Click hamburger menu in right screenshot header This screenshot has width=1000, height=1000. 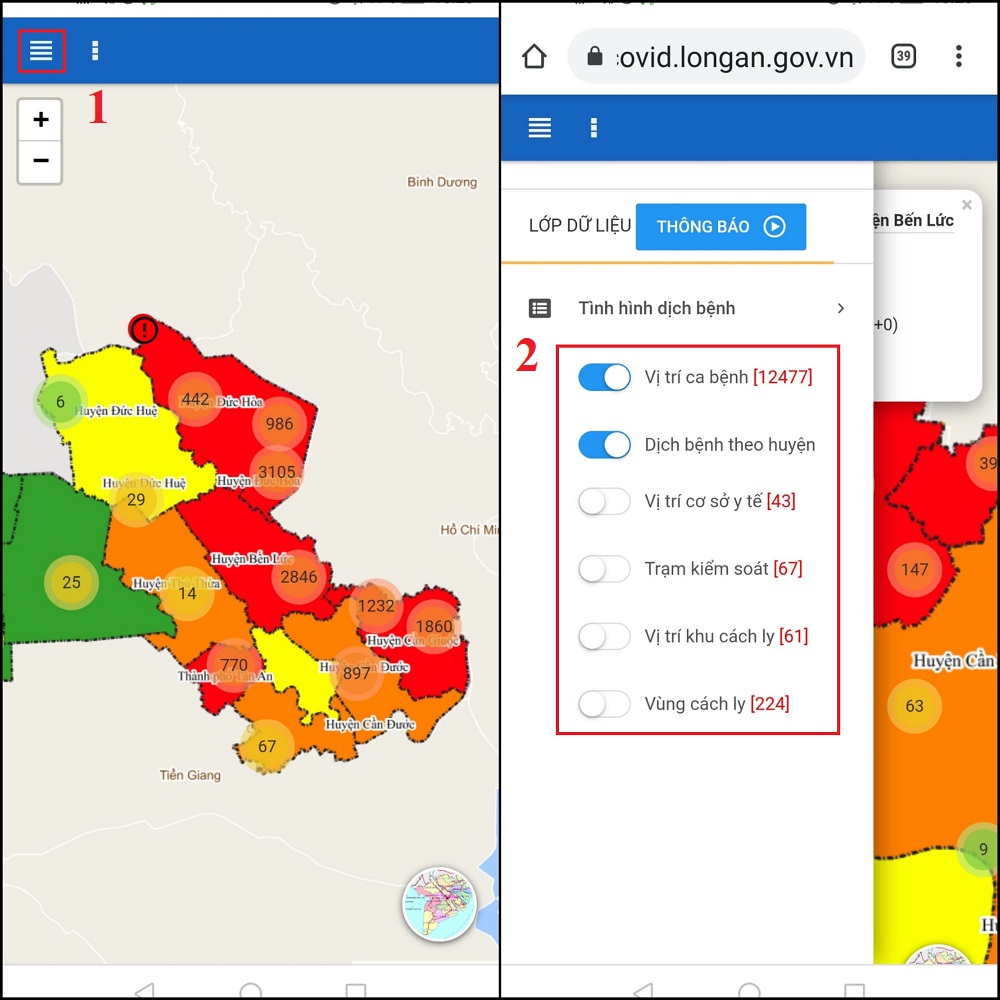(540, 128)
